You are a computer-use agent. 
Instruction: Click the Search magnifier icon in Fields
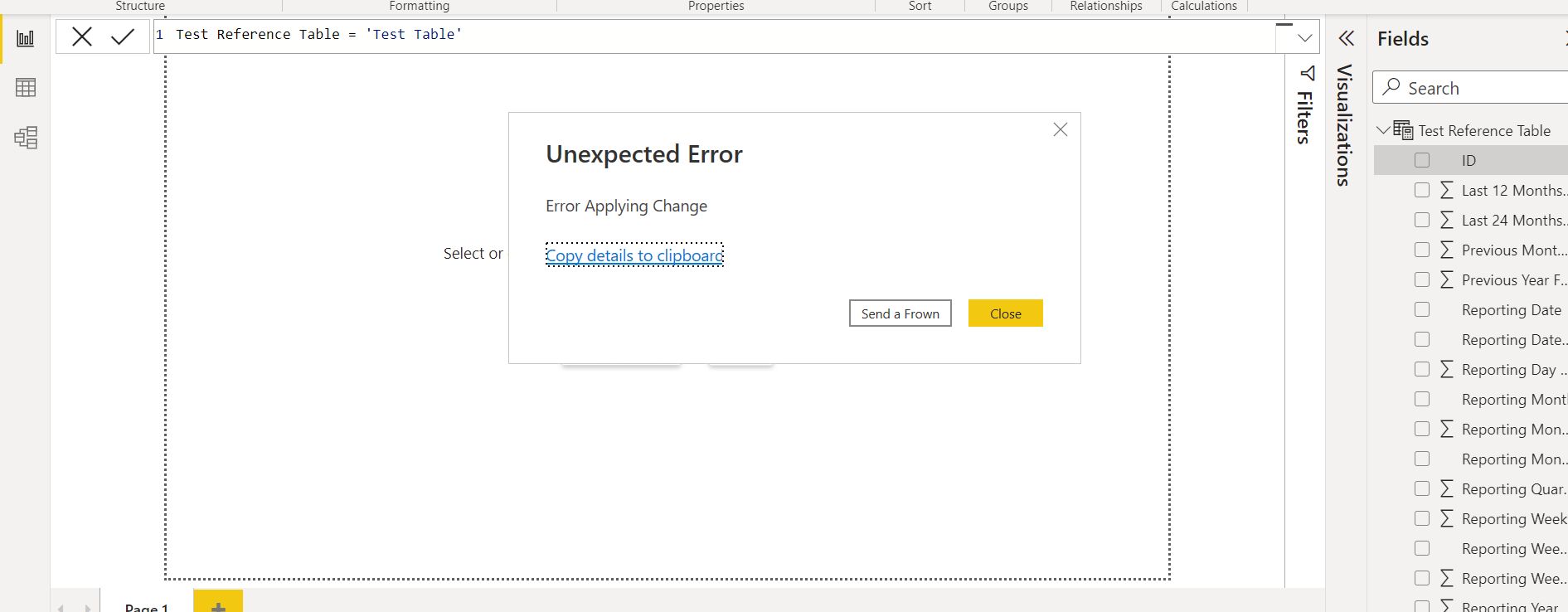pos(1391,87)
